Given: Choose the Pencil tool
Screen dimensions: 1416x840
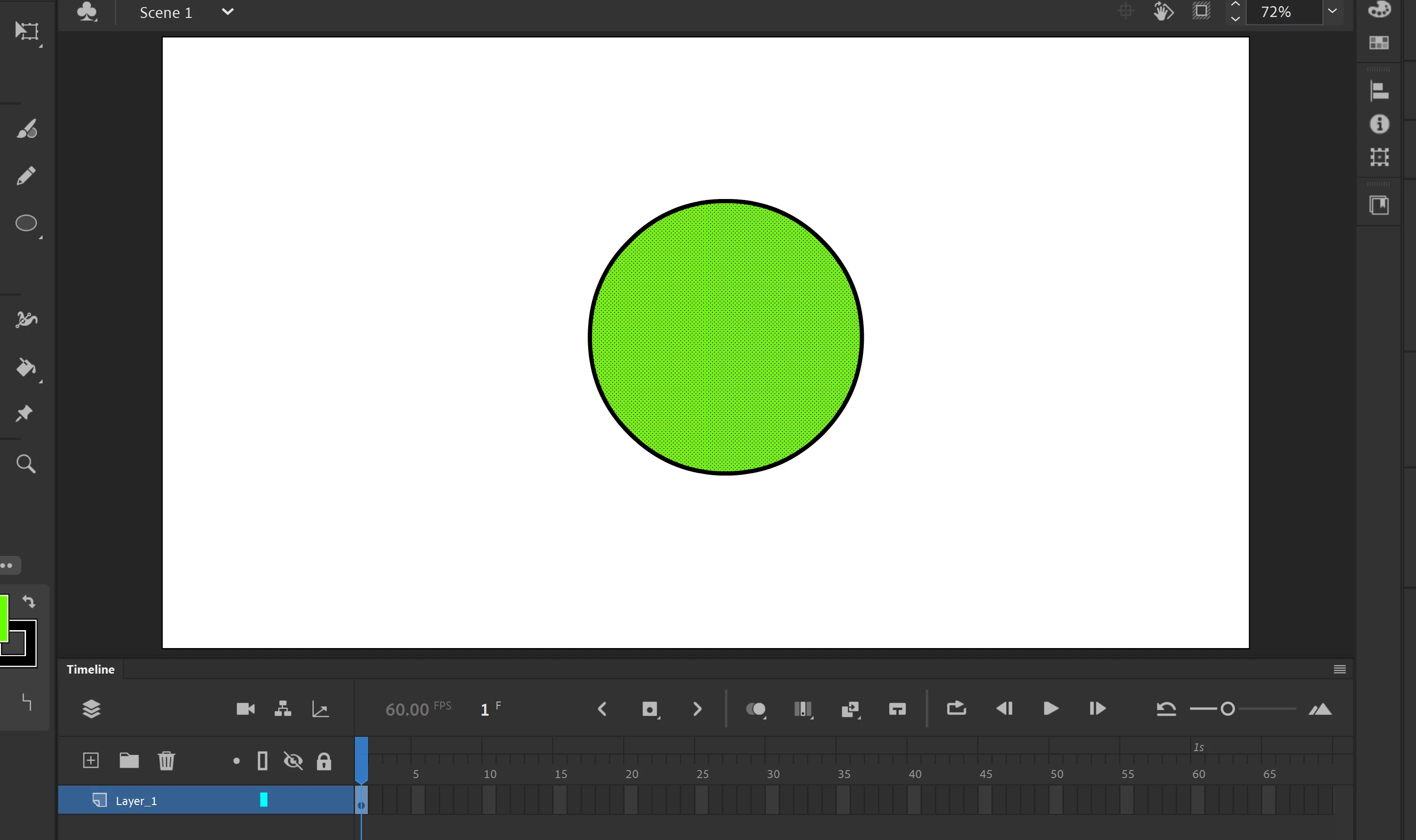Looking at the screenshot, I should point(26,175).
